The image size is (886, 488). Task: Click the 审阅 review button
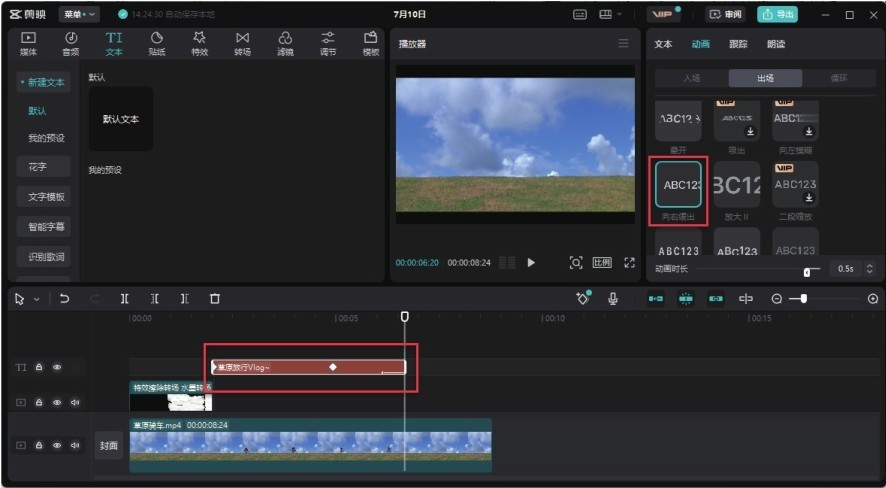point(726,15)
